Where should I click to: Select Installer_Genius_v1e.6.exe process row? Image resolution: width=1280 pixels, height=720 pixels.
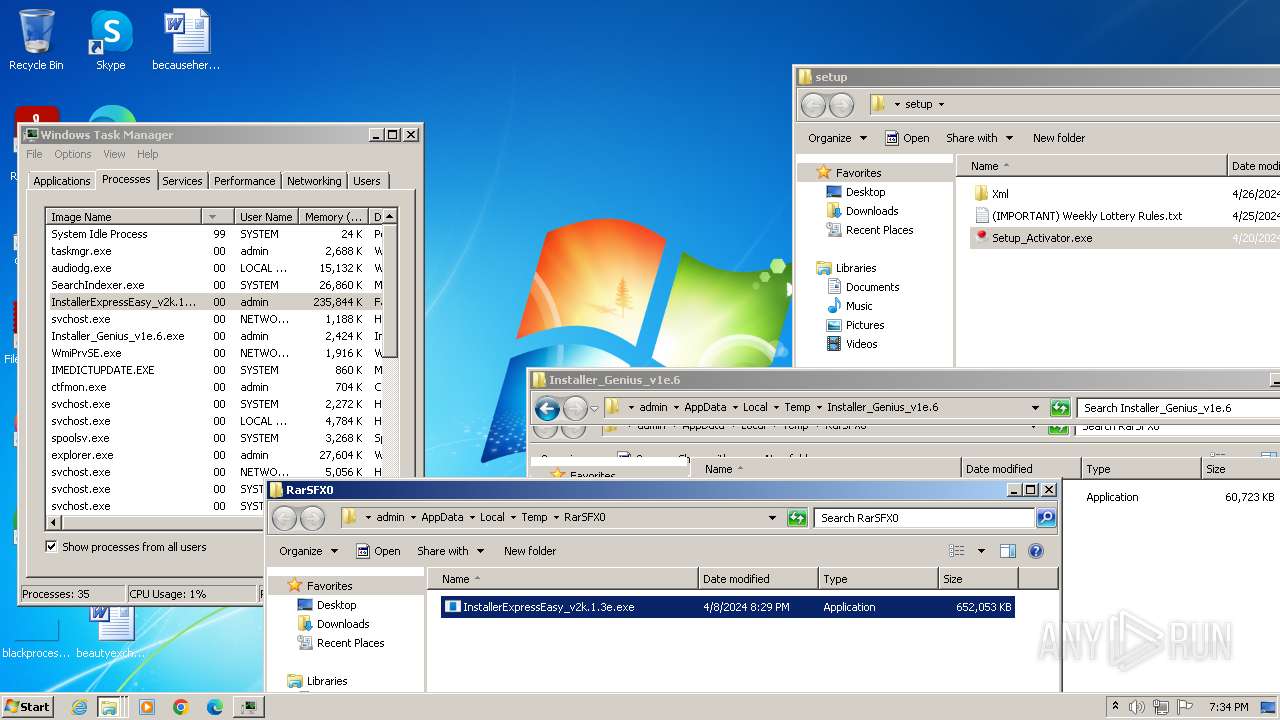tap(214, 336)
